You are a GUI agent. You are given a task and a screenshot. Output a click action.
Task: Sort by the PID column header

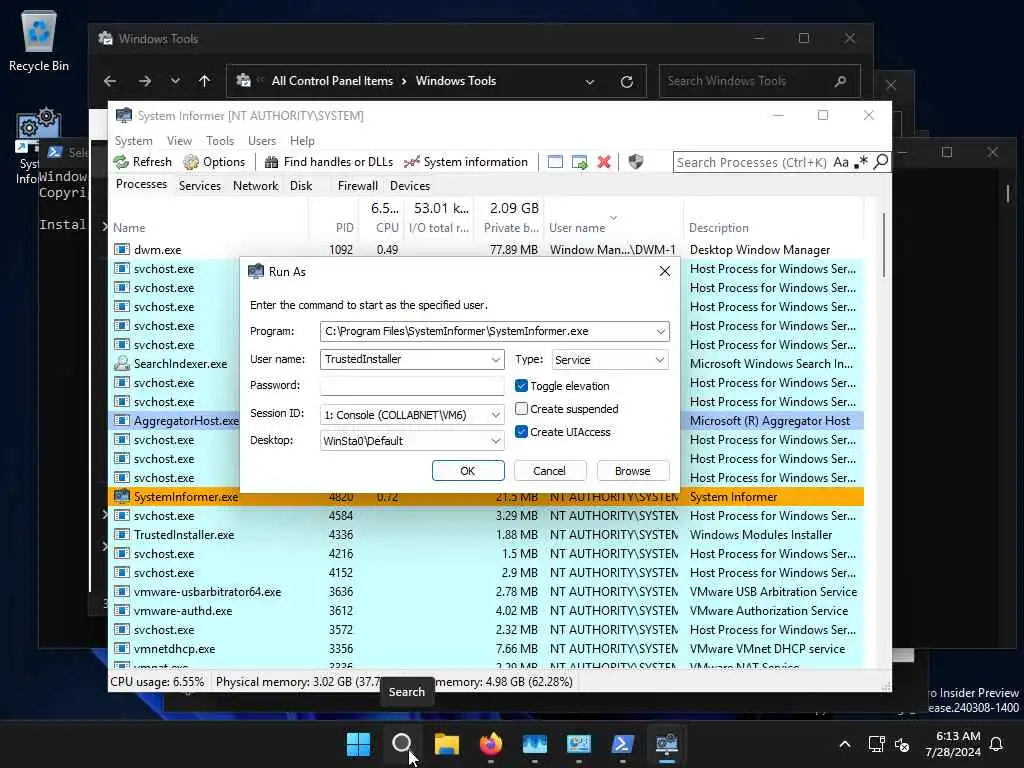click(x=344, y=228)
